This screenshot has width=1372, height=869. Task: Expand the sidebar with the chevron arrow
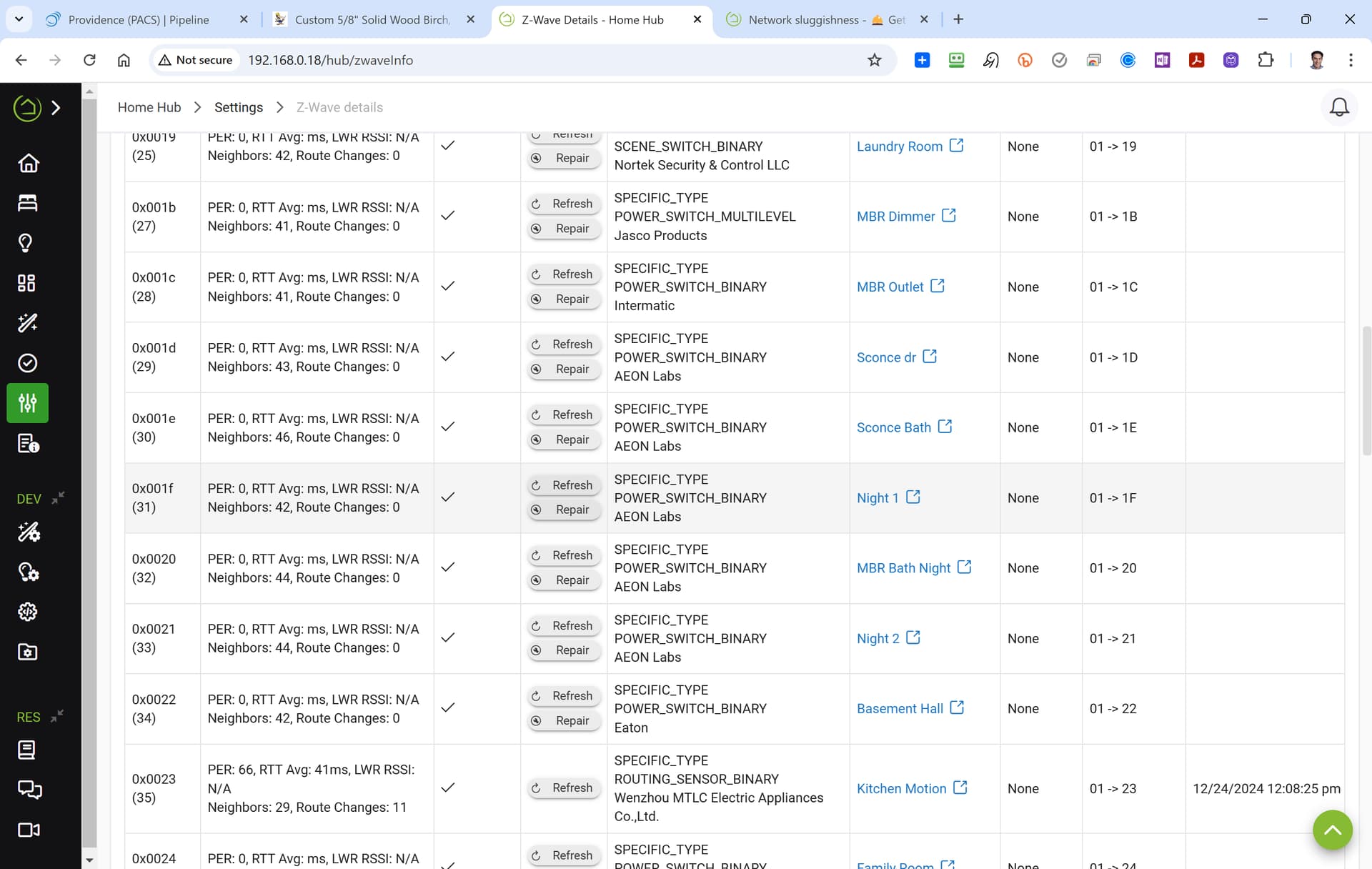56,108
